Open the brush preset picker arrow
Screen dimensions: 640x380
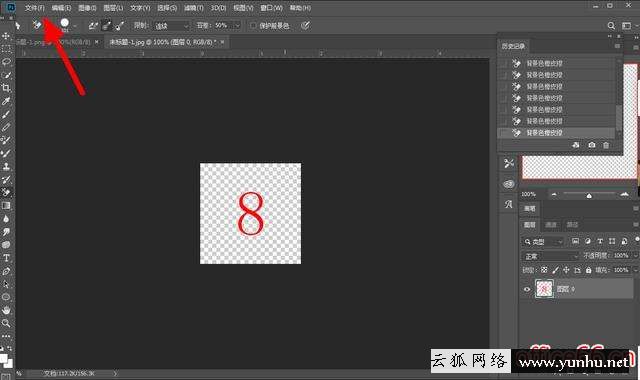(75, 26)
